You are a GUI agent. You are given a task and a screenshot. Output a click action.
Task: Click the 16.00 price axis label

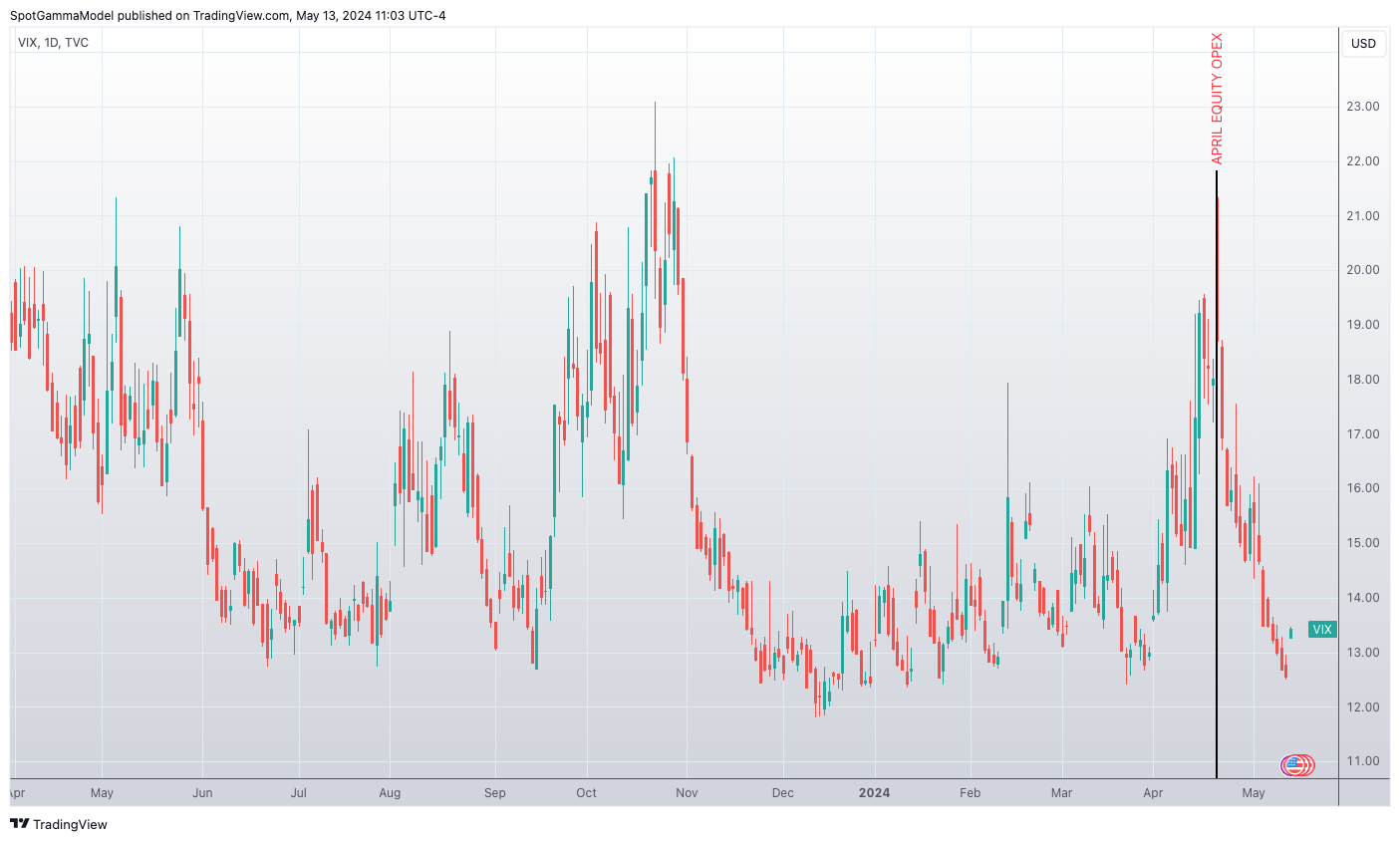[1362, 488]
